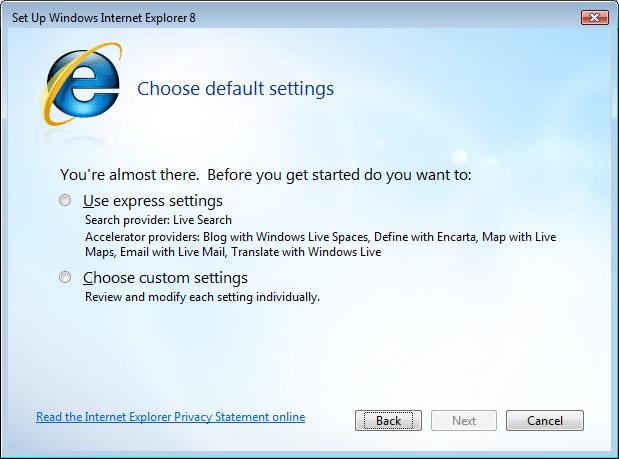This screenshot has height=459, width=619.
Task: Click the "Choose custom settings" label text
Action: coord(165,278)
